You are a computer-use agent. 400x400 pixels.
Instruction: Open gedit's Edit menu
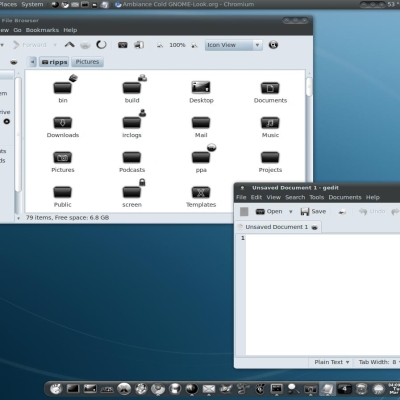point(256,197)
